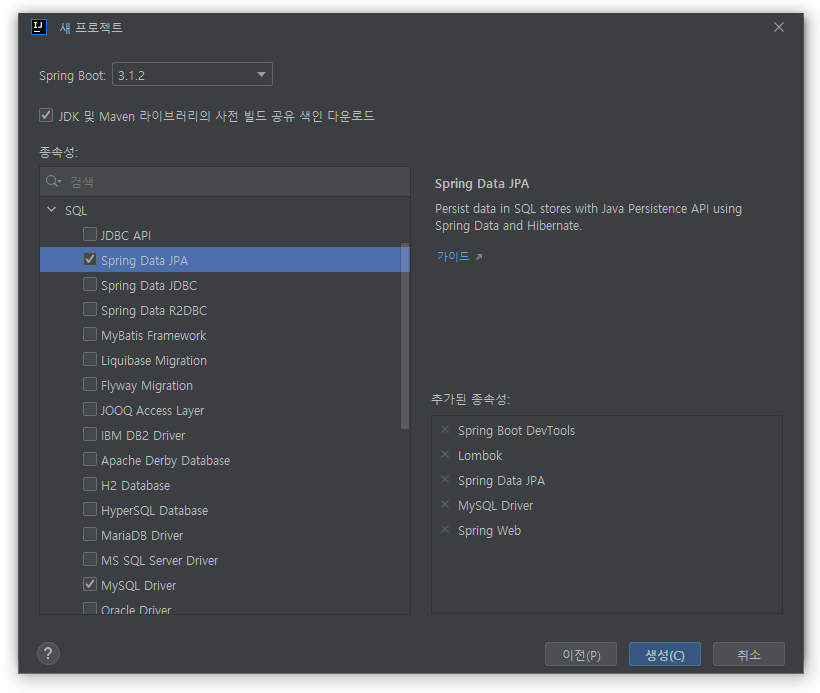Viewport: 820px width, 693px height.
Task: Close the new project dialog
Action: [779, 27]
